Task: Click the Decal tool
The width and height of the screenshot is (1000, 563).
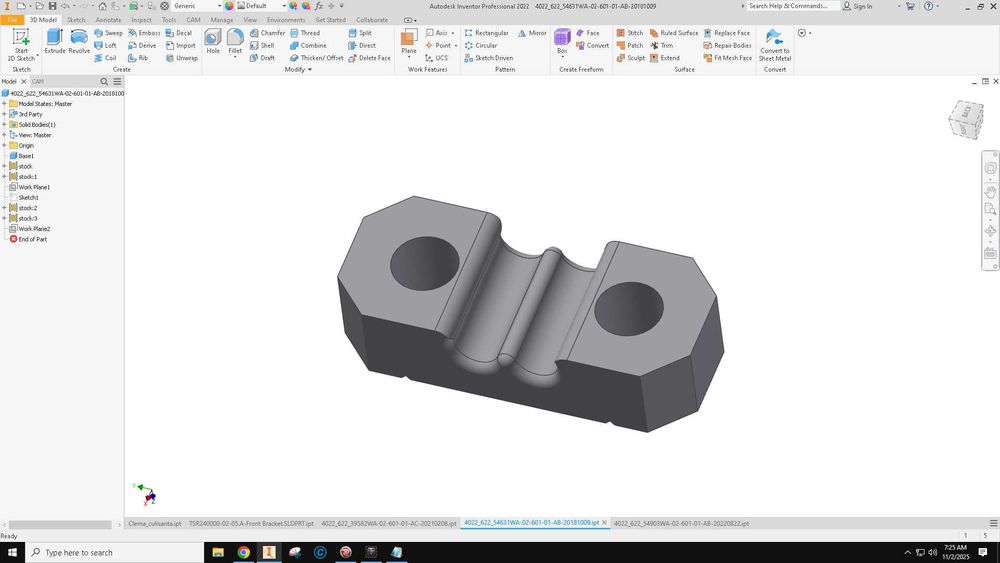Action: 179,33
